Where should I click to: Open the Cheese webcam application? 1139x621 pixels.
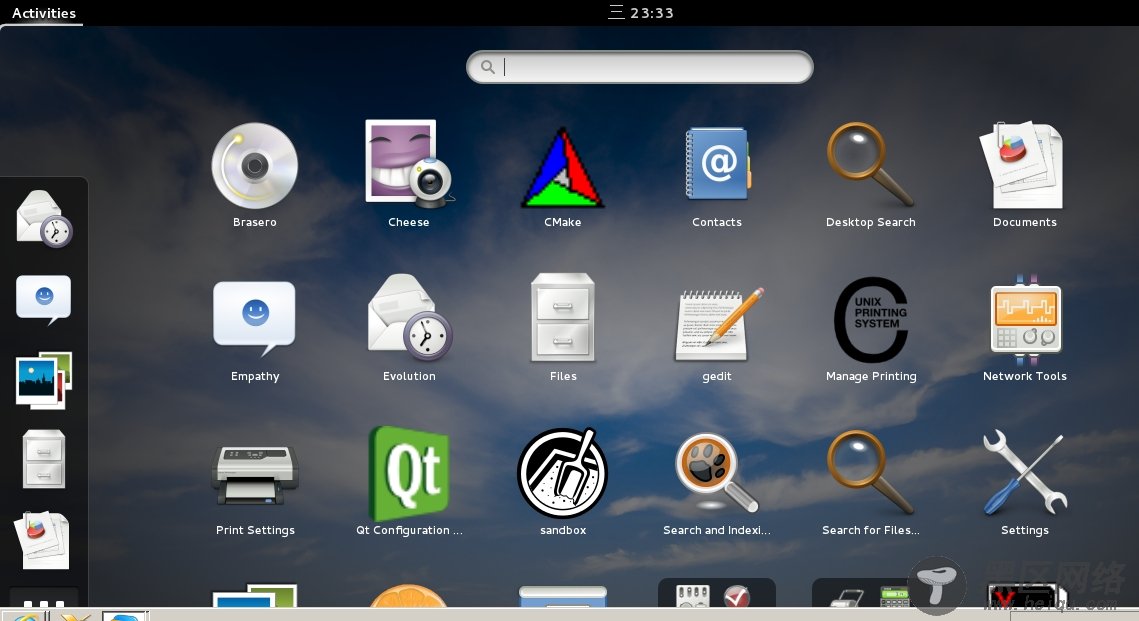point(409,164)
